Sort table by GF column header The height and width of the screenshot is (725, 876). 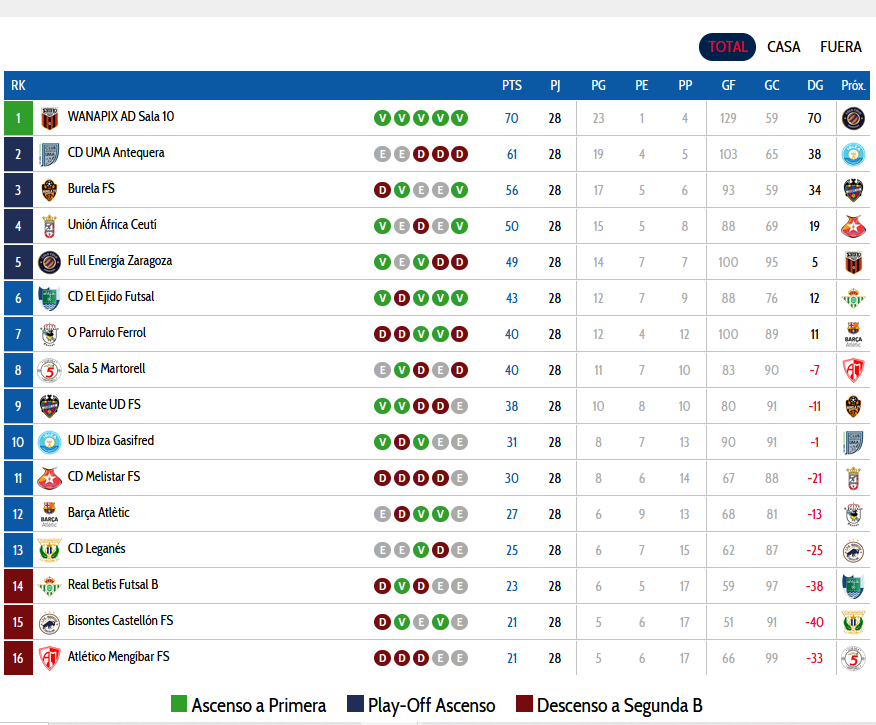[728, 85]
